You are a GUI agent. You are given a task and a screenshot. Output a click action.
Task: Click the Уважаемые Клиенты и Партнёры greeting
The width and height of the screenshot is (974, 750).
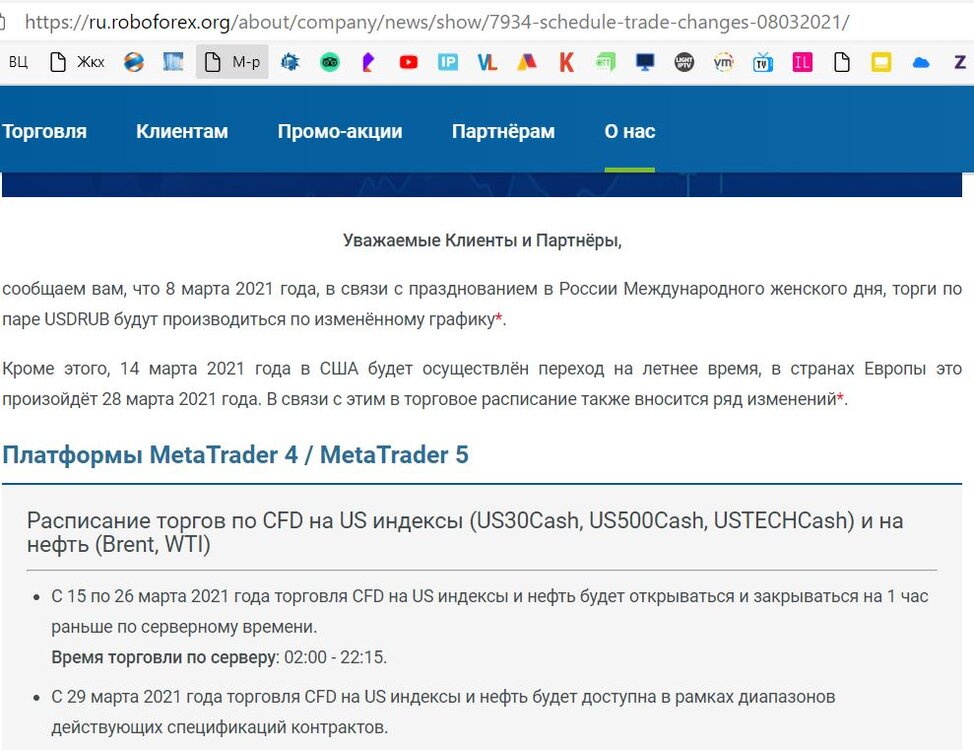pyautogui.click(x=482, y=240)
